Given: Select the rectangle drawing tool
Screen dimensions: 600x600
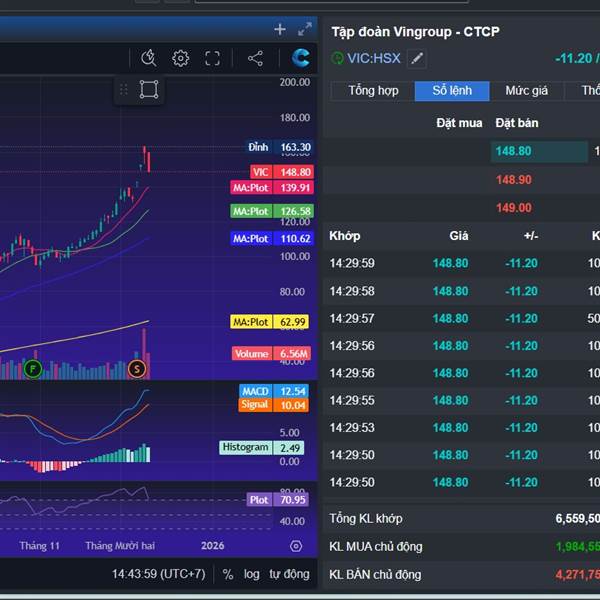Looking at the screenshot, I should point(149,90).
